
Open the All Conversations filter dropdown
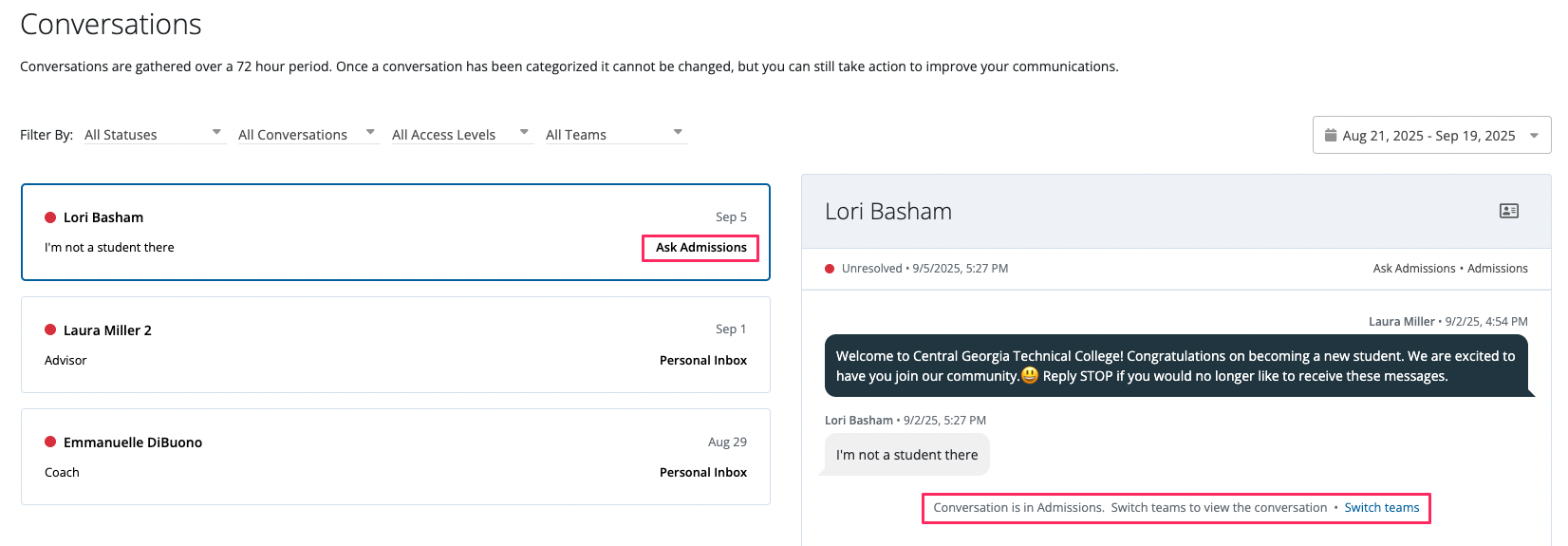coord(307,134)
